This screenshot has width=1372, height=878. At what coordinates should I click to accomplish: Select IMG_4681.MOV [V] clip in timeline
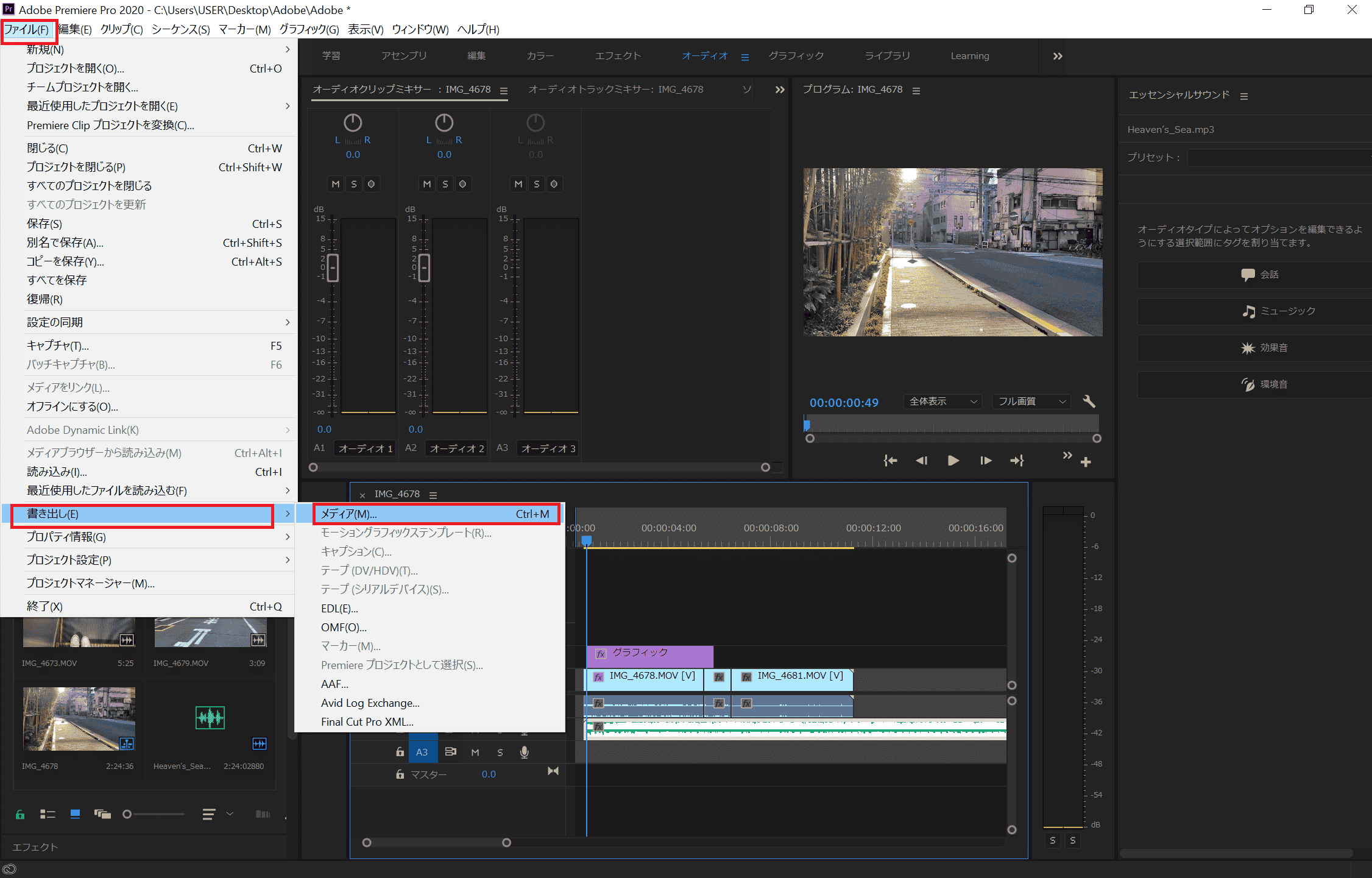pyautogui.click(x=792, y=679)
